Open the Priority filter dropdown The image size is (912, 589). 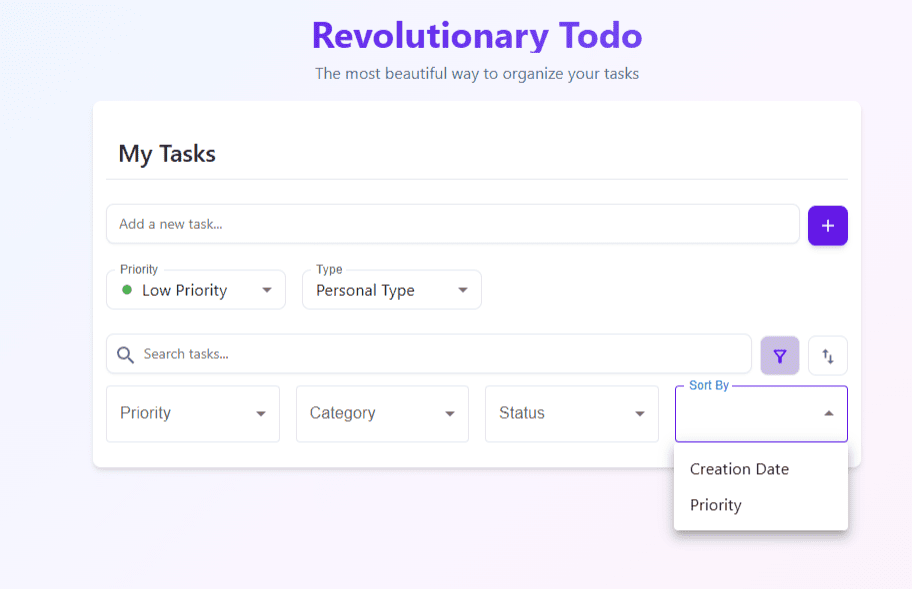click(x=193, y=413)
